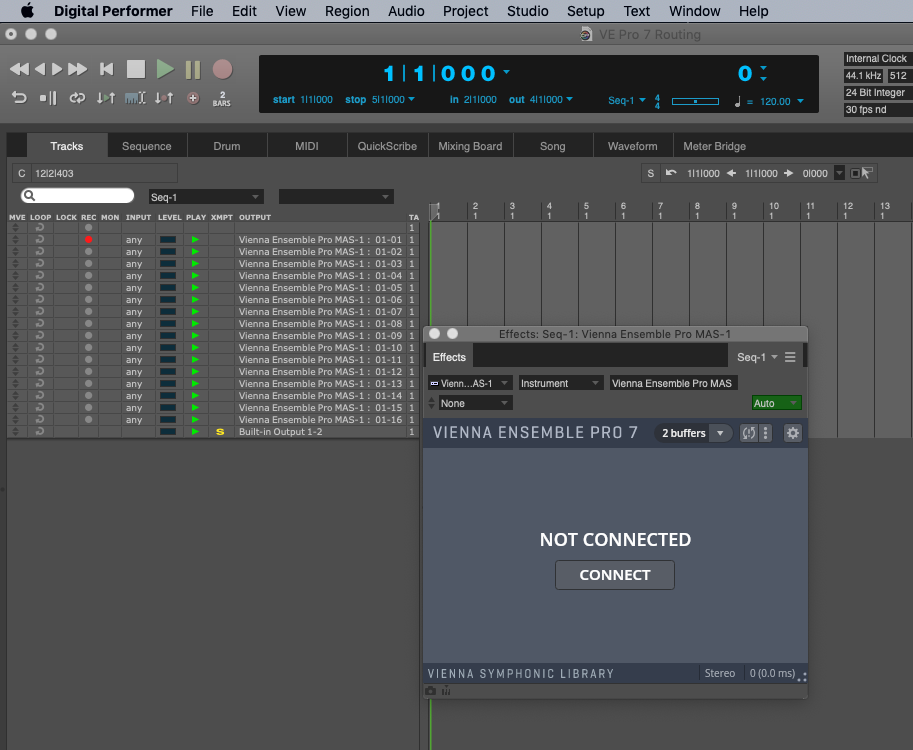
Task: Adjust the level control on the 01-01 track
Action: [168, 239]
